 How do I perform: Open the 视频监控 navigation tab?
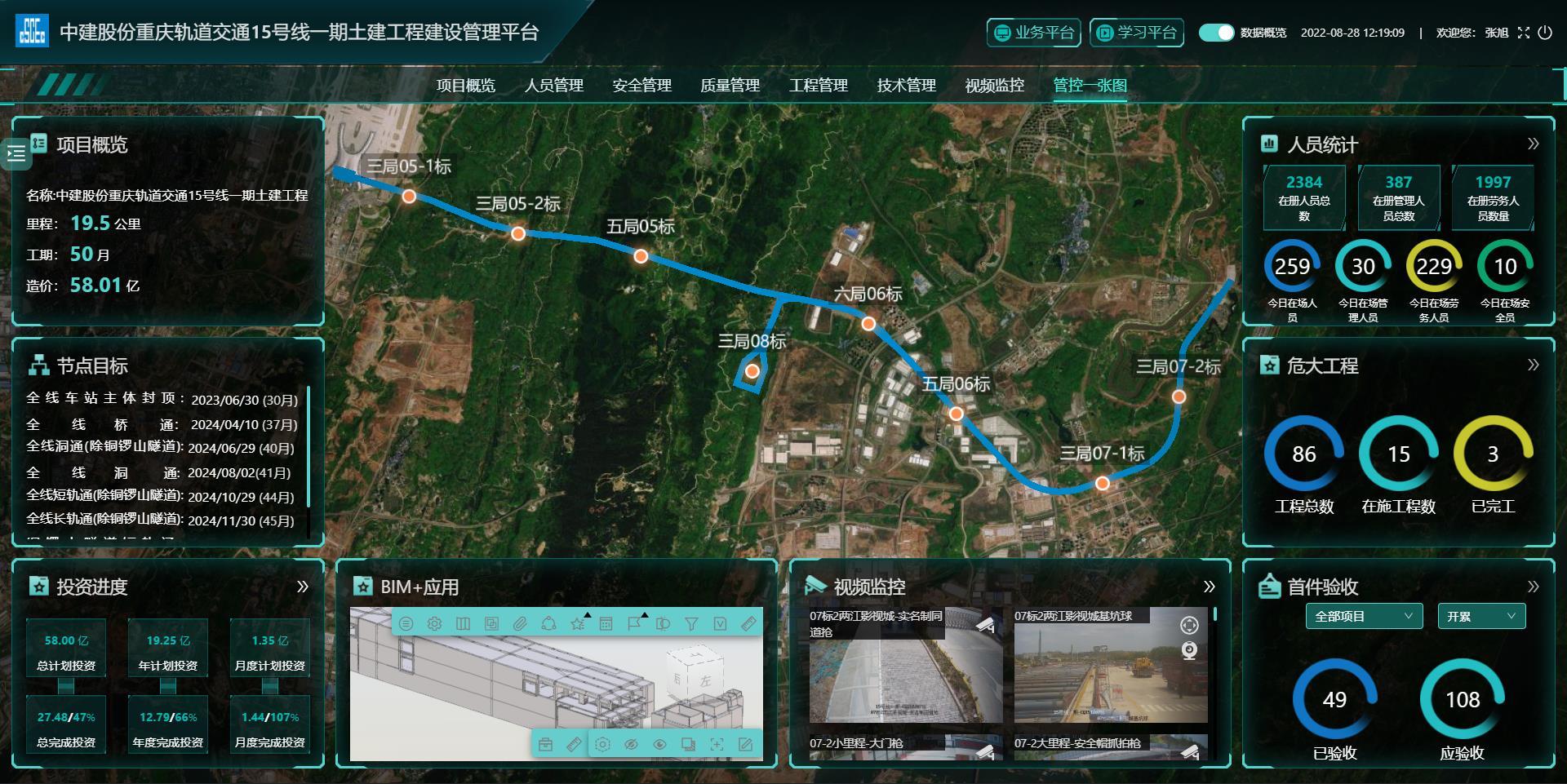coord(994,86)
